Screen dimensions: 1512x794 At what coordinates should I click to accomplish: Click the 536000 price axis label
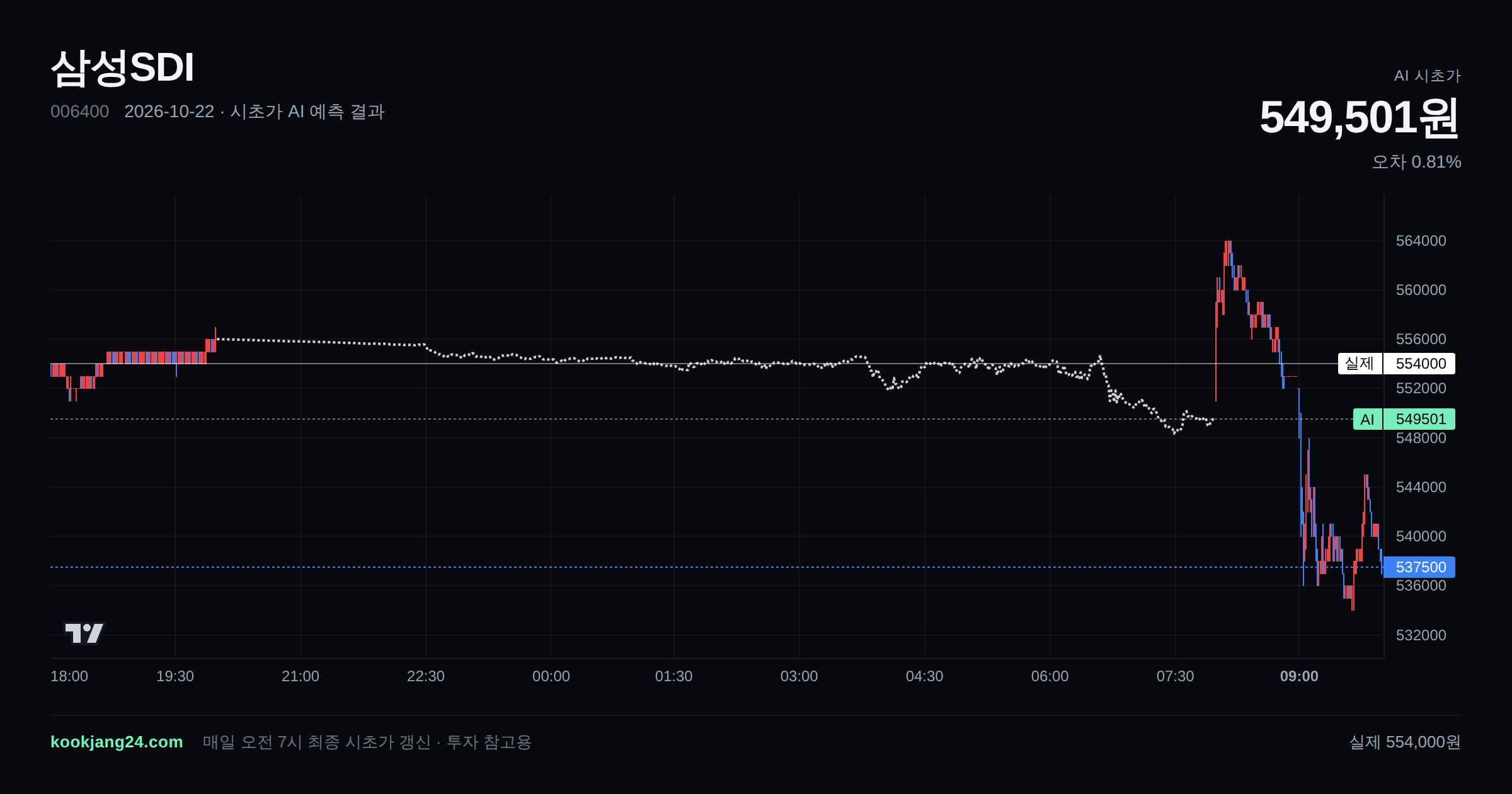[x=1421, y=585]
